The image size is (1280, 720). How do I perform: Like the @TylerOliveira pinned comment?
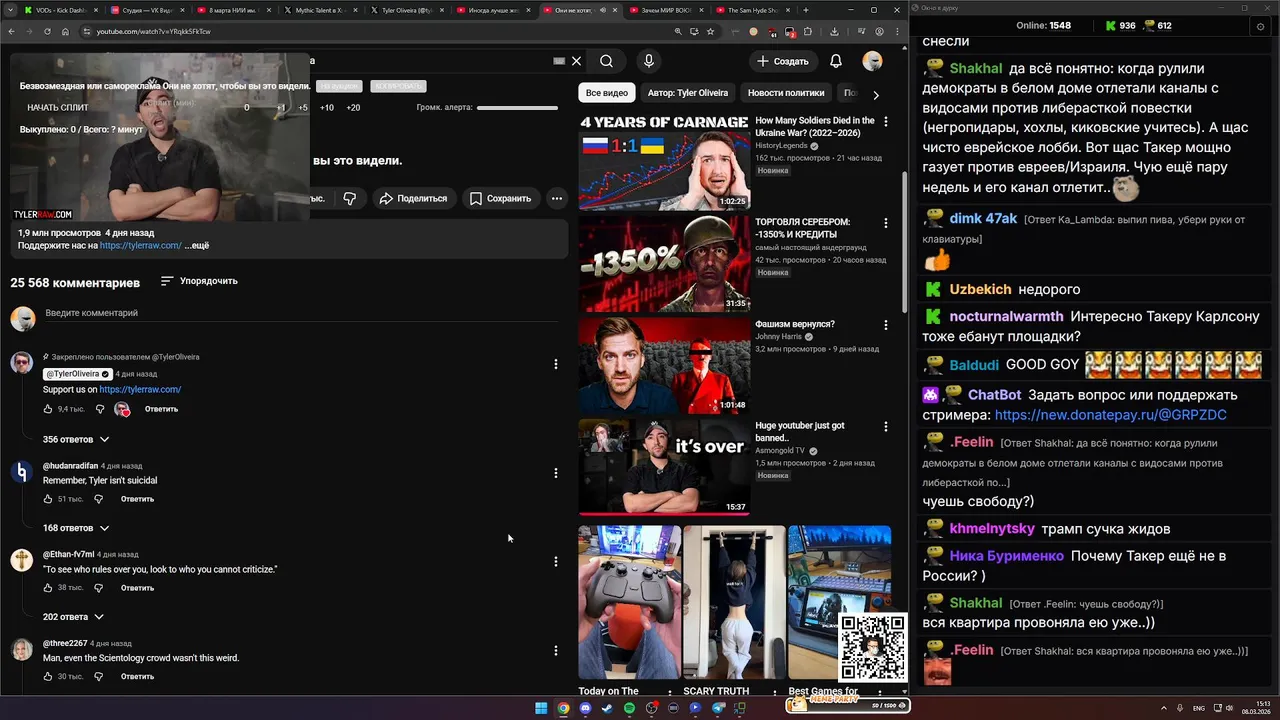48,409
